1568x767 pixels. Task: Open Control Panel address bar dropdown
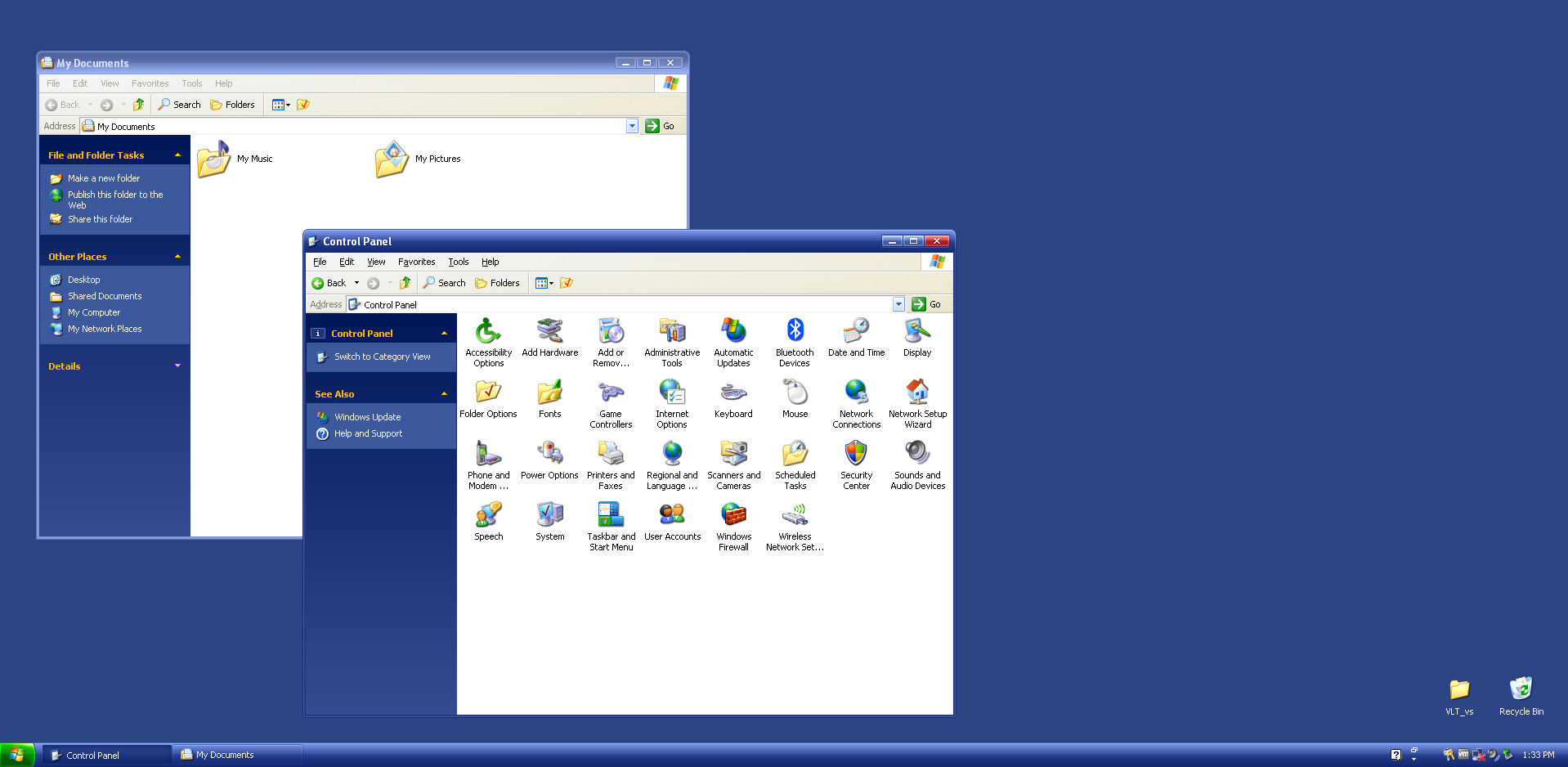point(898,304)
